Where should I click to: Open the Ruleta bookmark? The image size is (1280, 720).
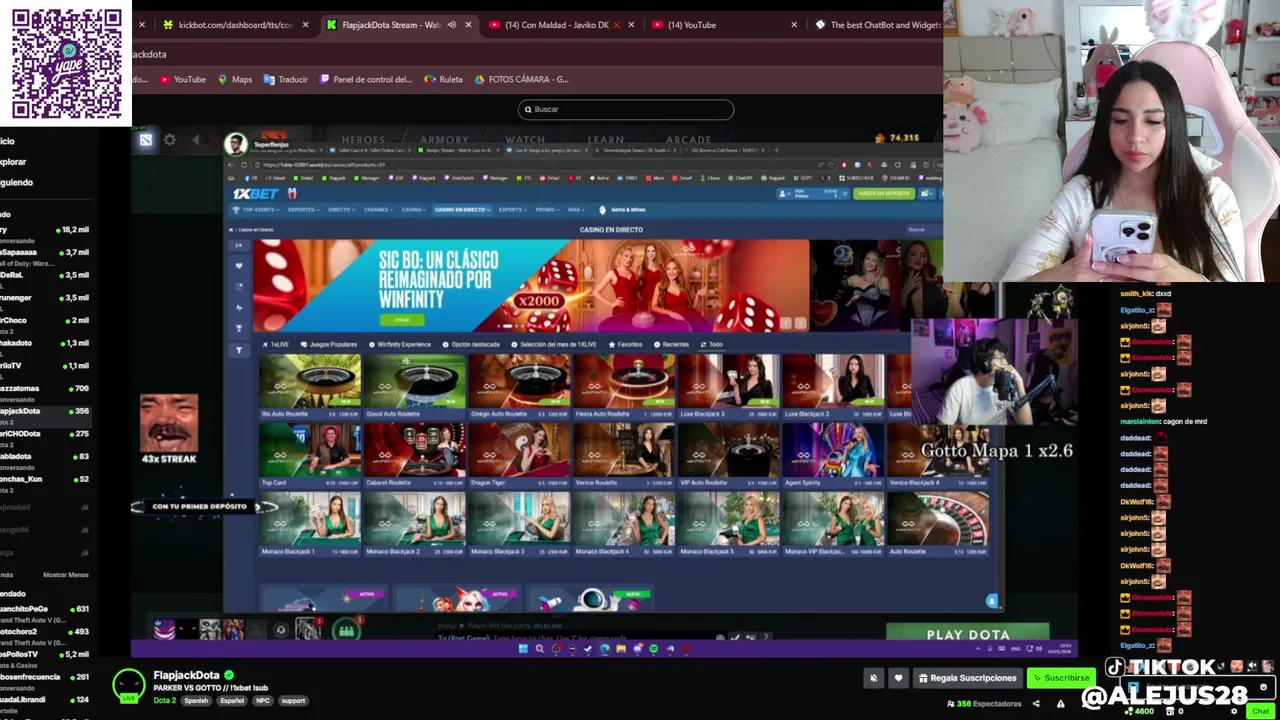(x=443, y=79)
